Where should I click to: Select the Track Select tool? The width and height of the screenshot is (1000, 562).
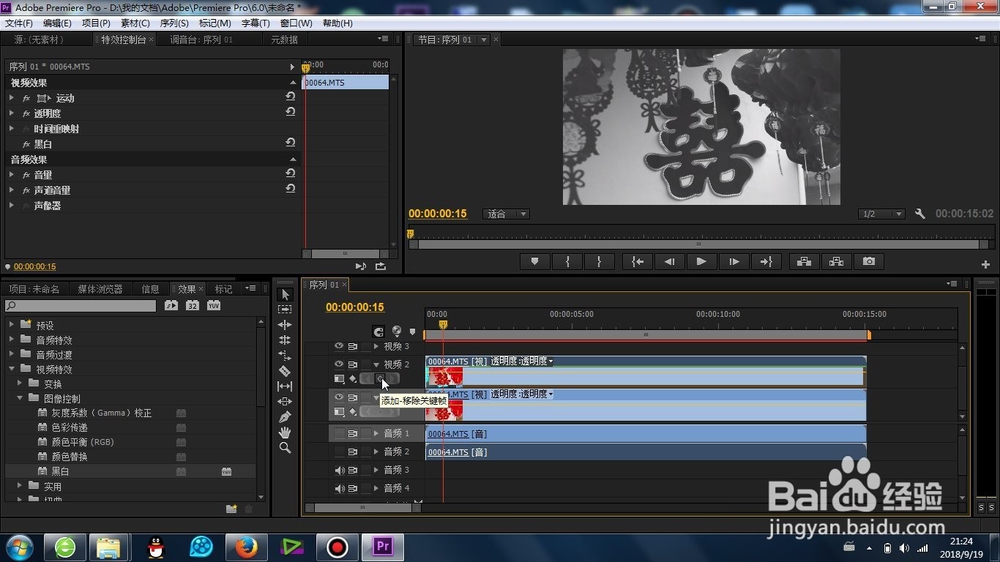(x=285, y=309)
